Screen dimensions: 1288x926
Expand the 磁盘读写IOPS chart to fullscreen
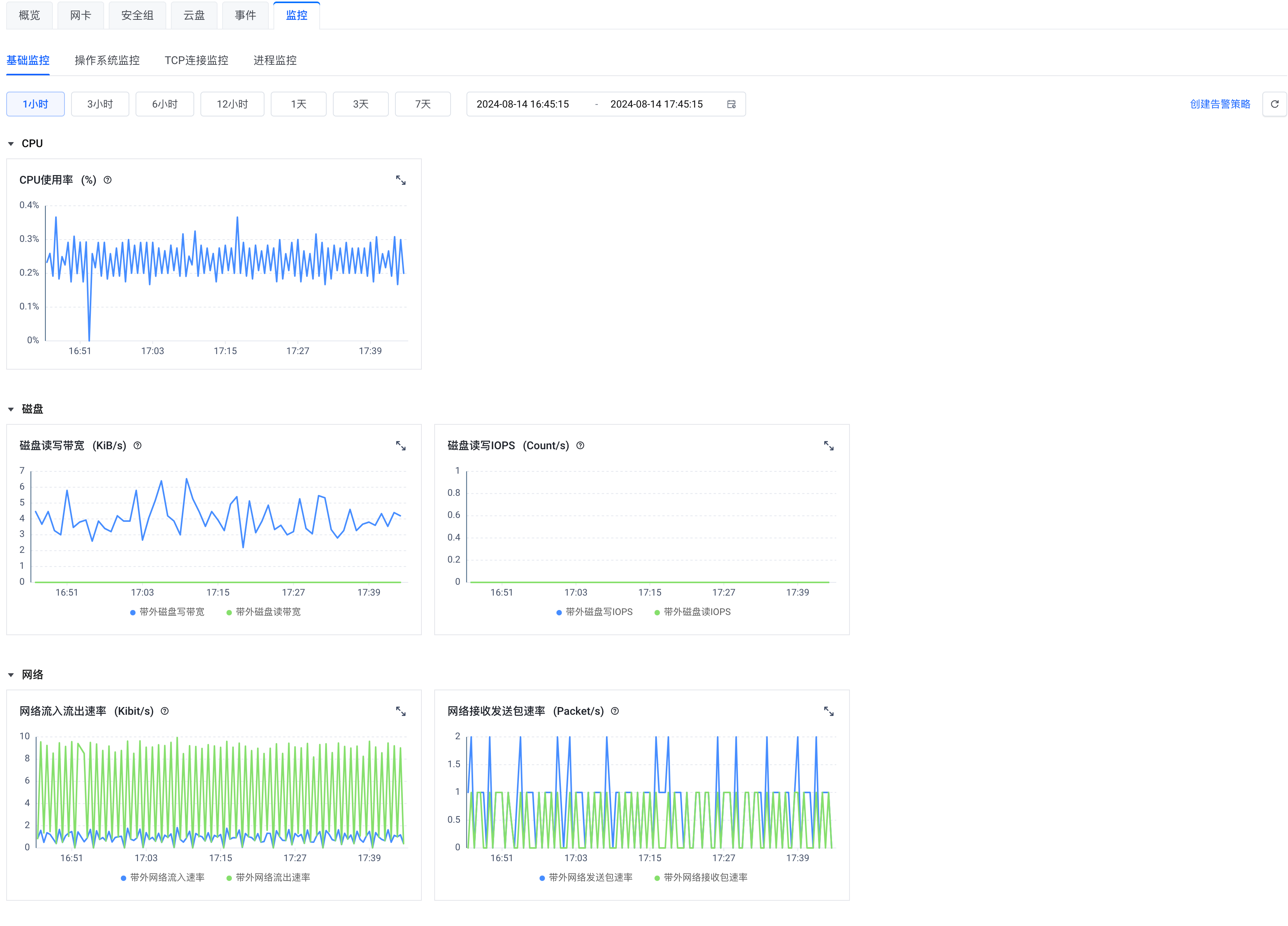pyautogui.click(x=828, y=446)
